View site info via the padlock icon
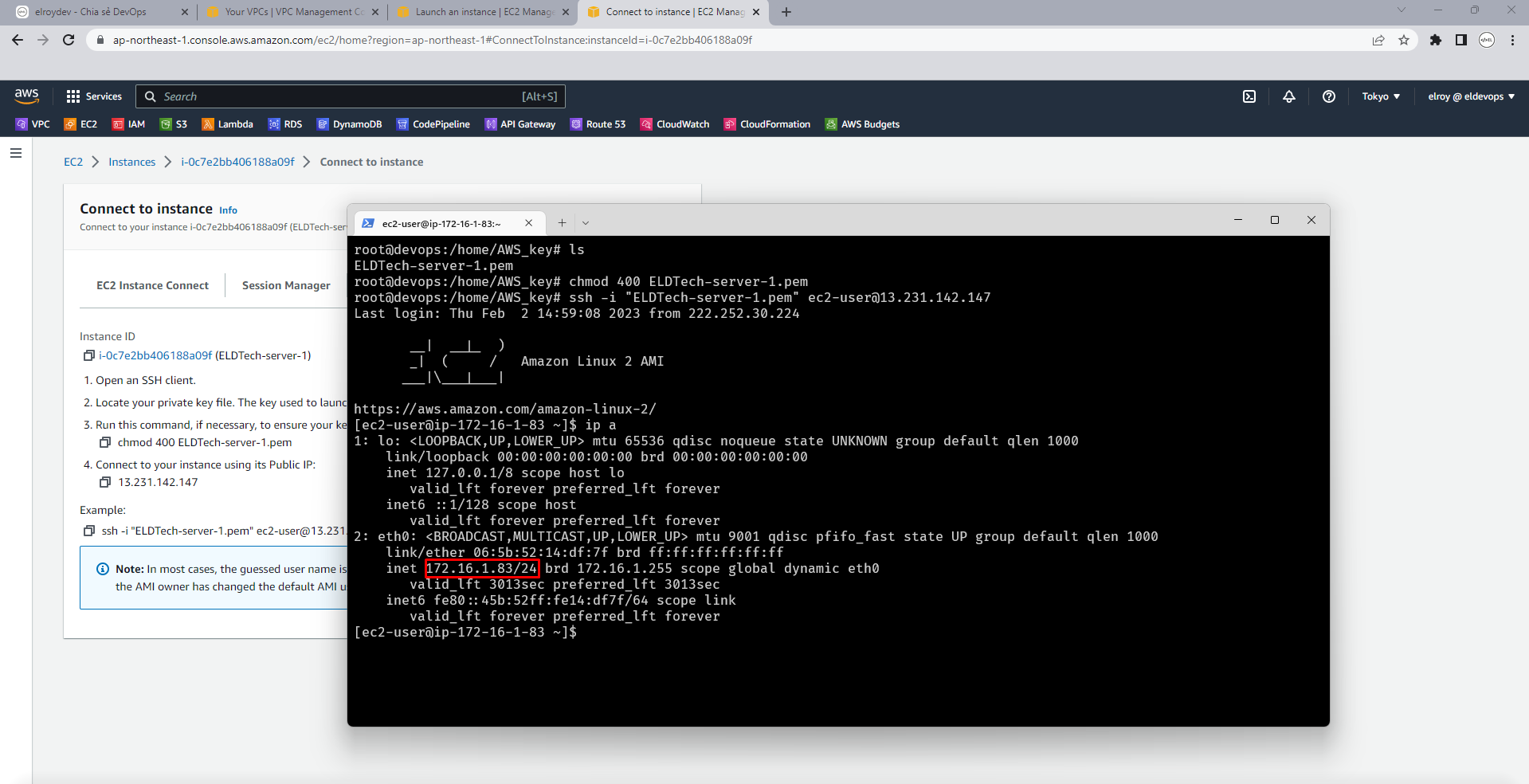 coord(100,40)
